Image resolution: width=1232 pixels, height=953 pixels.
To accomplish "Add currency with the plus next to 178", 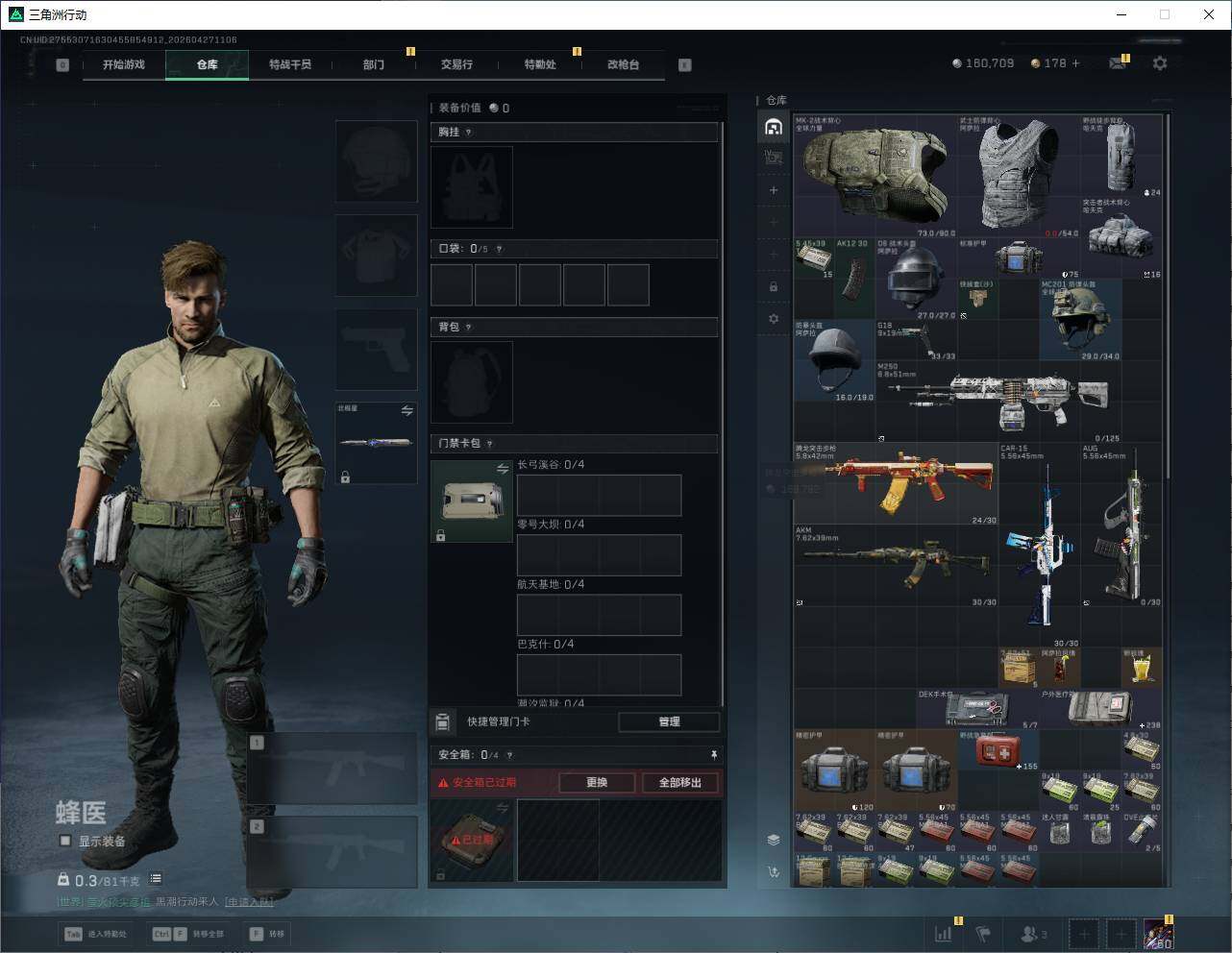I will coord(1076,63).
